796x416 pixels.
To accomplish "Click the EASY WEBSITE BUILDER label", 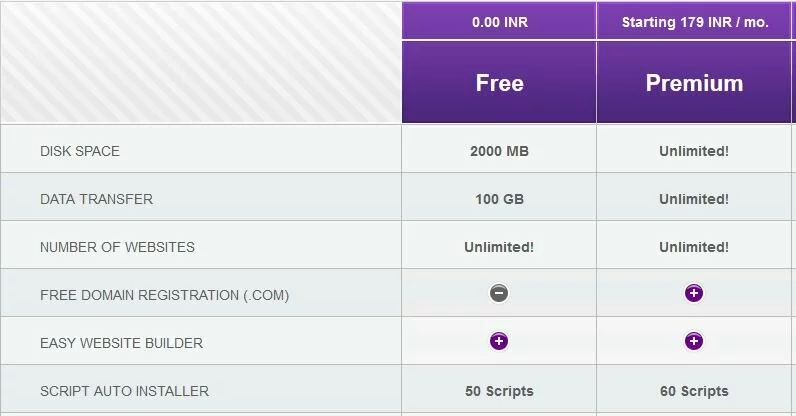I will (121, 343).
